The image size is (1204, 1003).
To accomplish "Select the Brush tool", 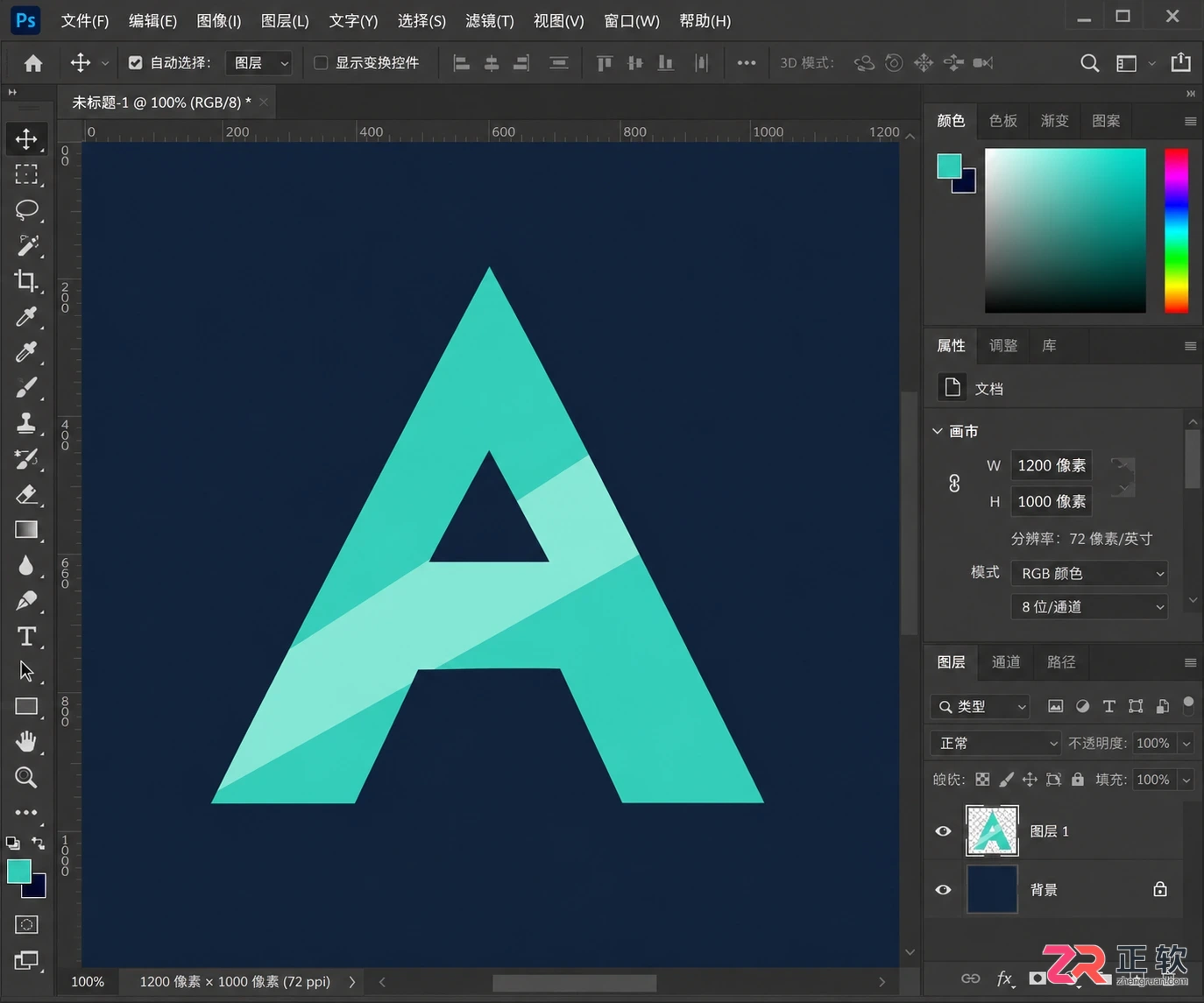I will 26,387.
